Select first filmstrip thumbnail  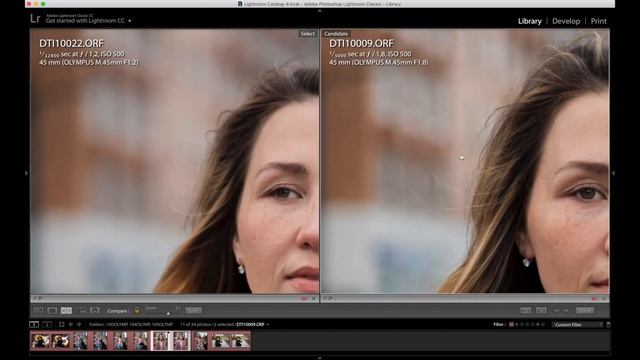[x=41, y=341]
